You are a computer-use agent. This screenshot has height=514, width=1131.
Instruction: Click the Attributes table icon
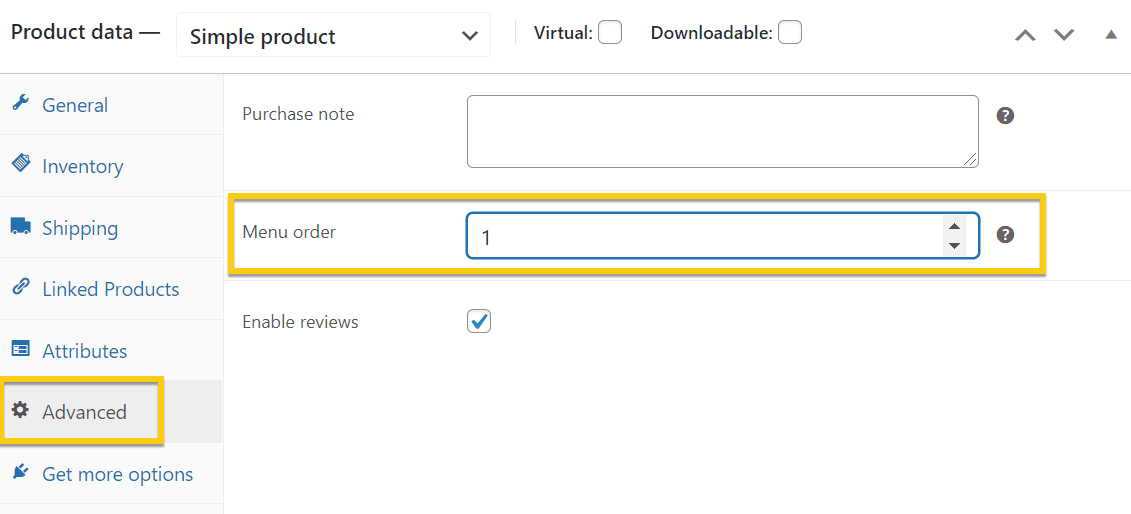pyautogui.click(x=21, y=350)
